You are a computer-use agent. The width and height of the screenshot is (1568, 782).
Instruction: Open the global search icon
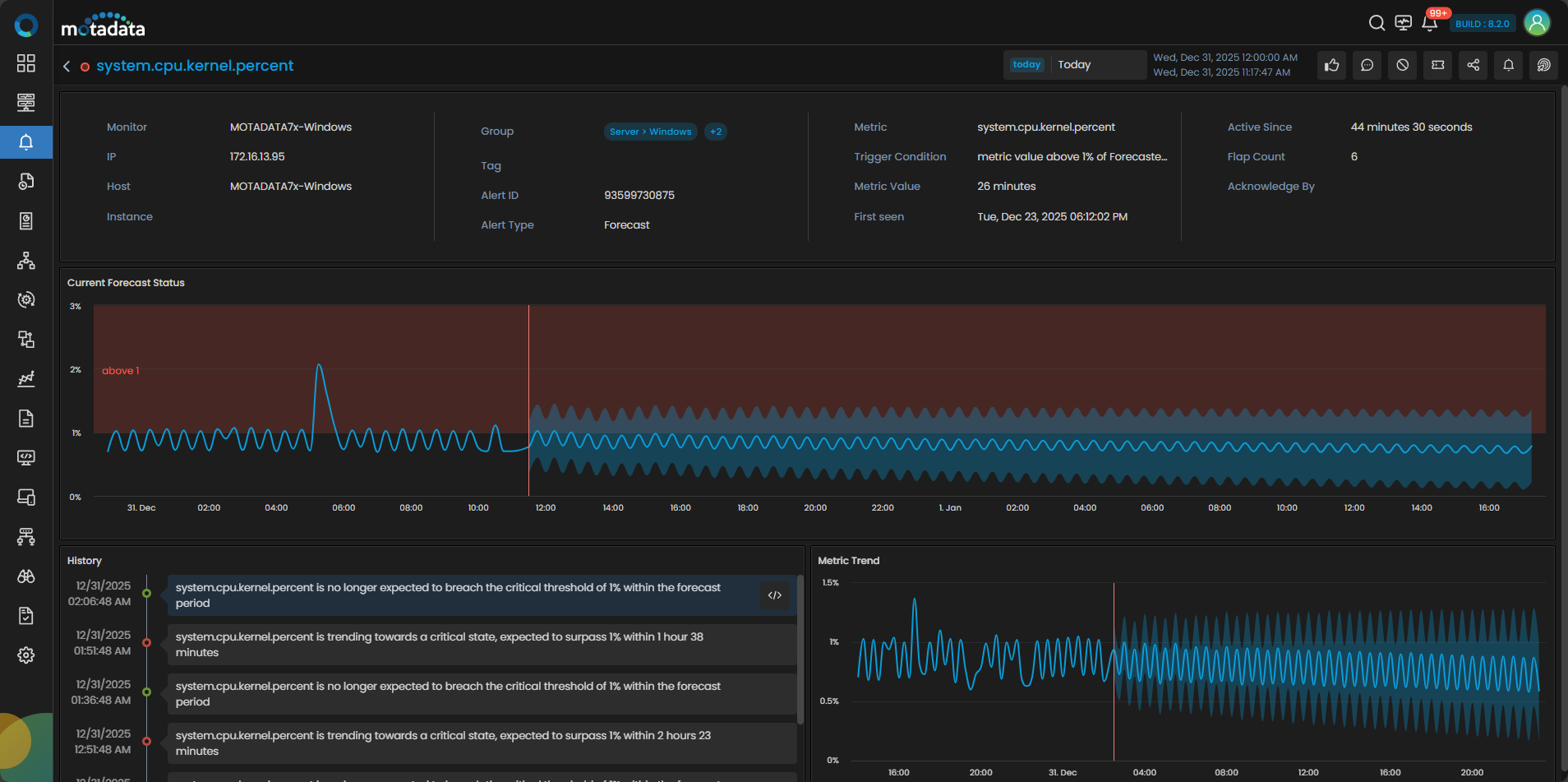click(1377, 23)
